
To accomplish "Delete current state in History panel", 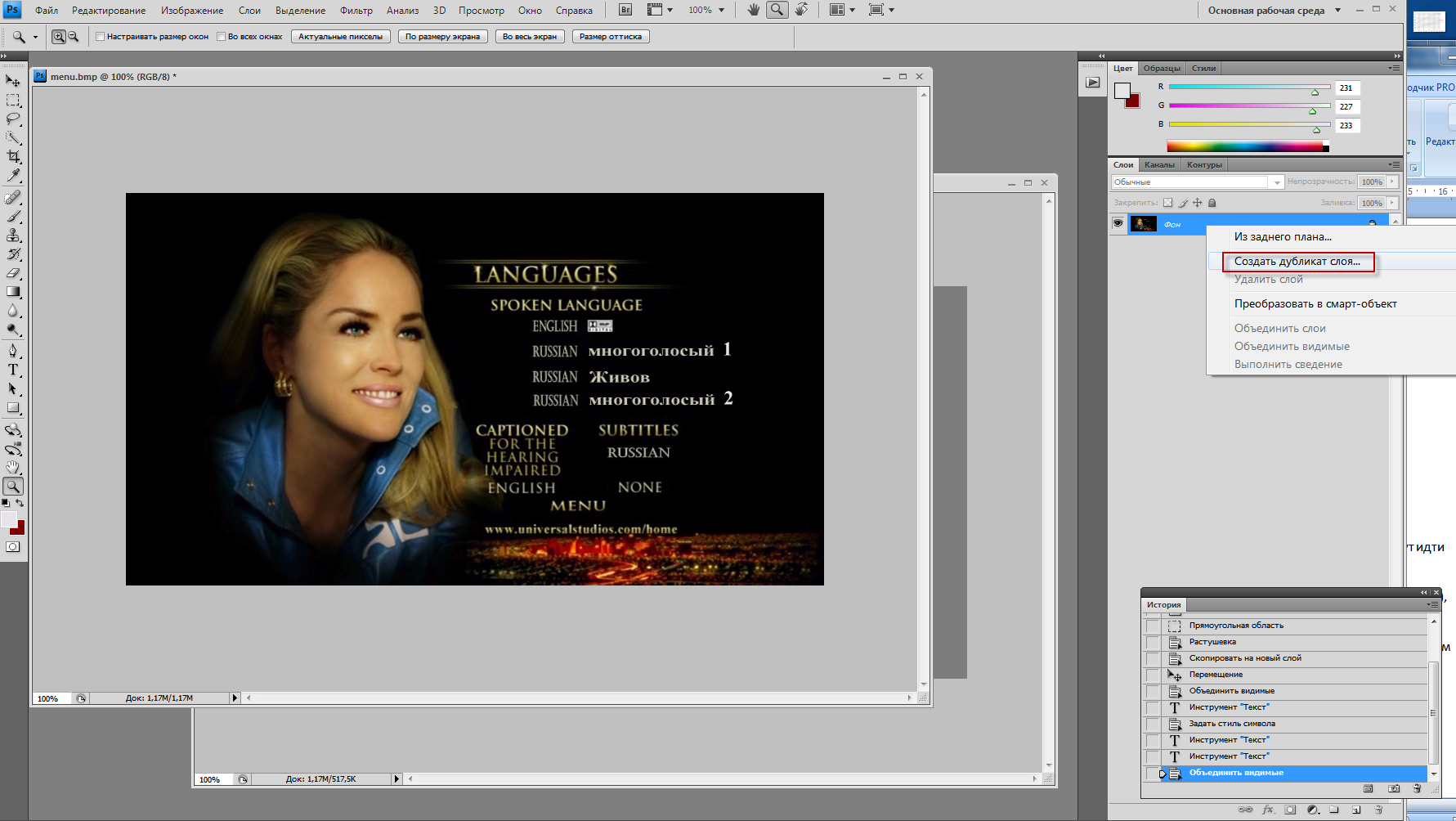I will pyautogui.click(x=1417, y=789).
